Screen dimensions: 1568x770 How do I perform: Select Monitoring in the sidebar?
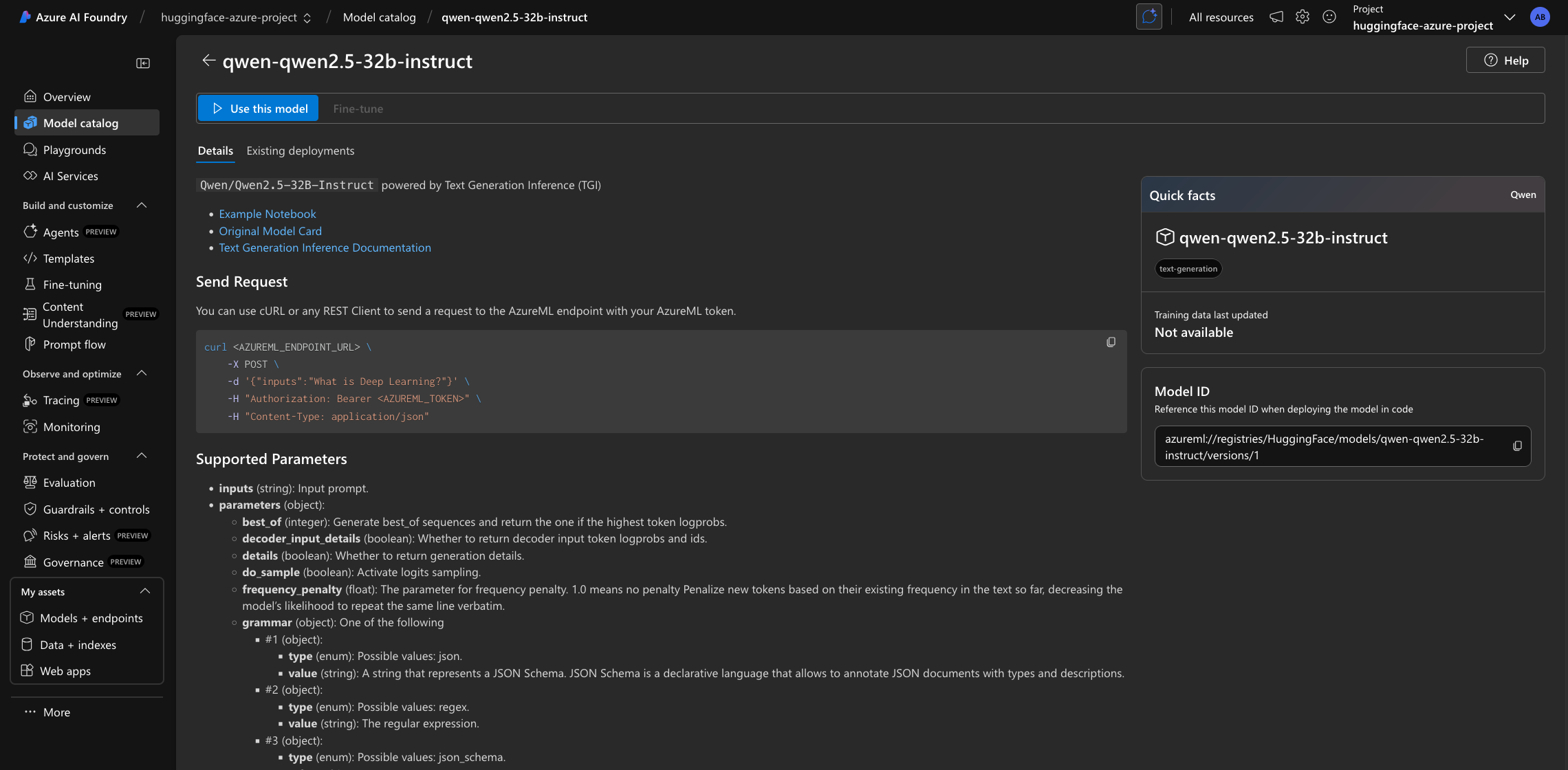pos(72,426)
